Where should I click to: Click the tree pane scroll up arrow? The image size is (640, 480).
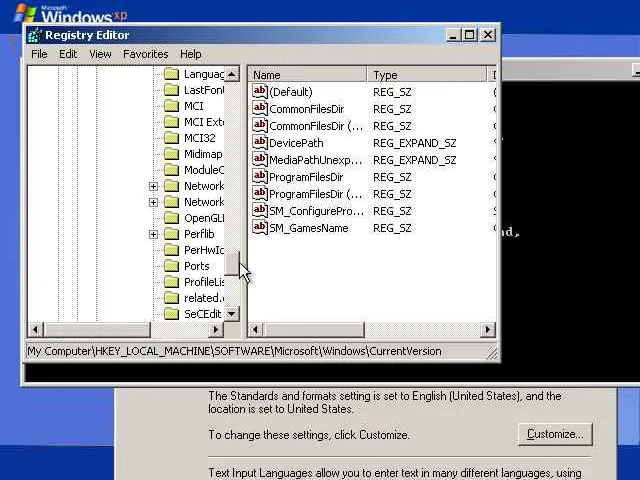231,74
